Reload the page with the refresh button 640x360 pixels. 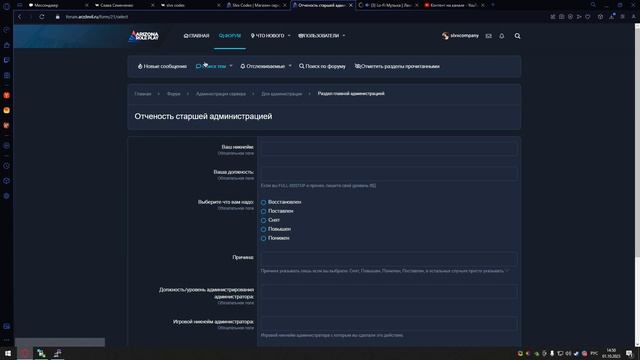42,17
